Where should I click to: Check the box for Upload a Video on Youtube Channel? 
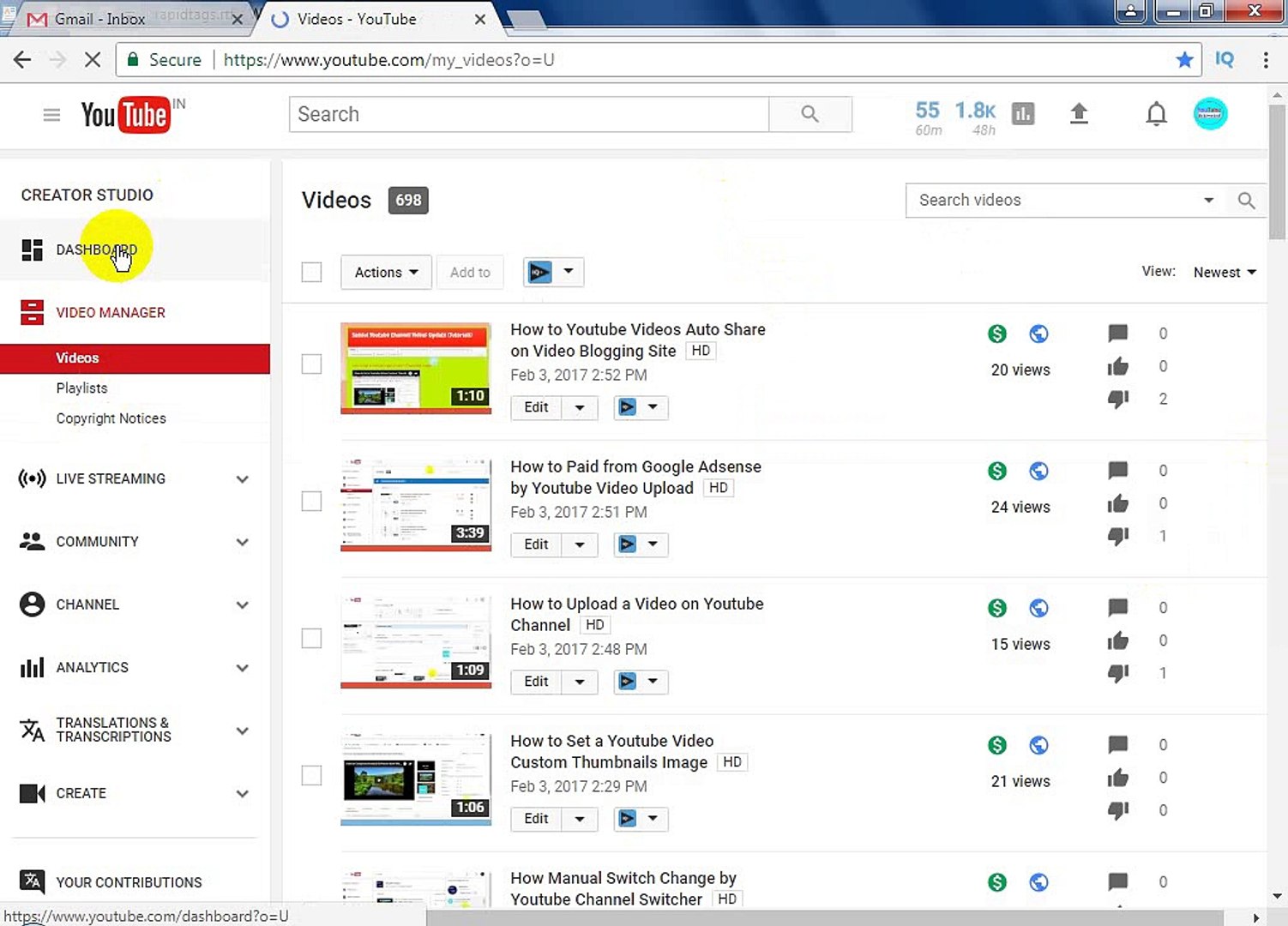(x=311, y=638)
